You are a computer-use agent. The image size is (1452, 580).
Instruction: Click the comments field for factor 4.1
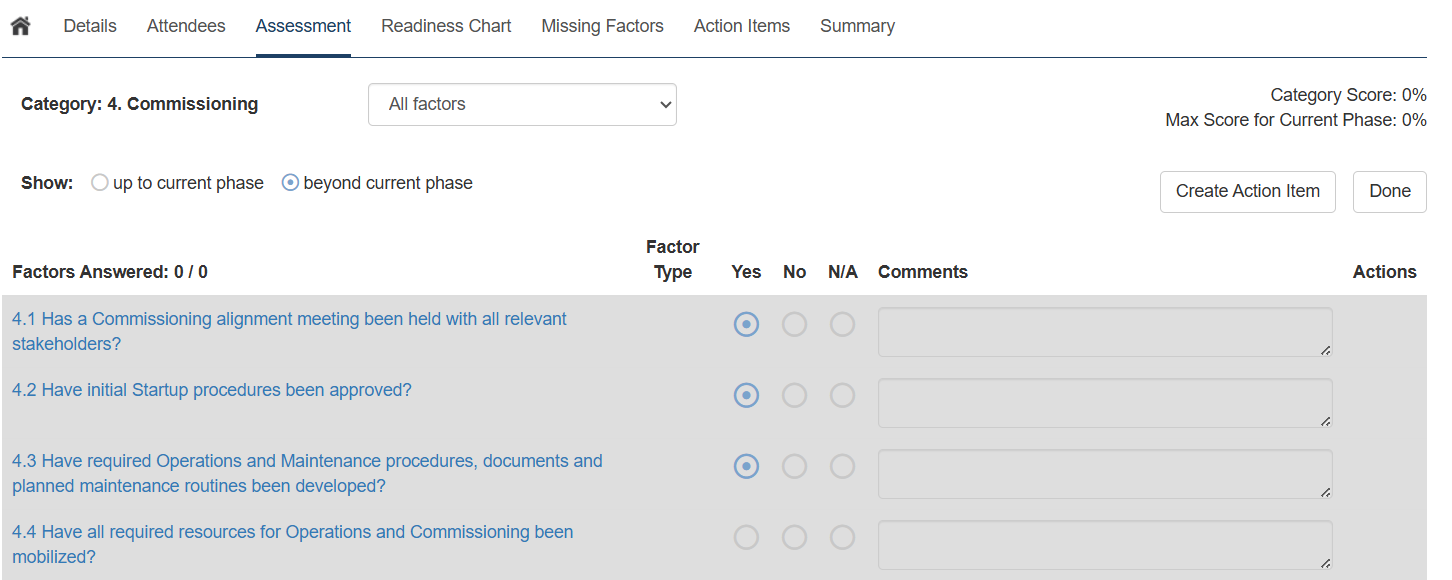tap(1104, 332)
